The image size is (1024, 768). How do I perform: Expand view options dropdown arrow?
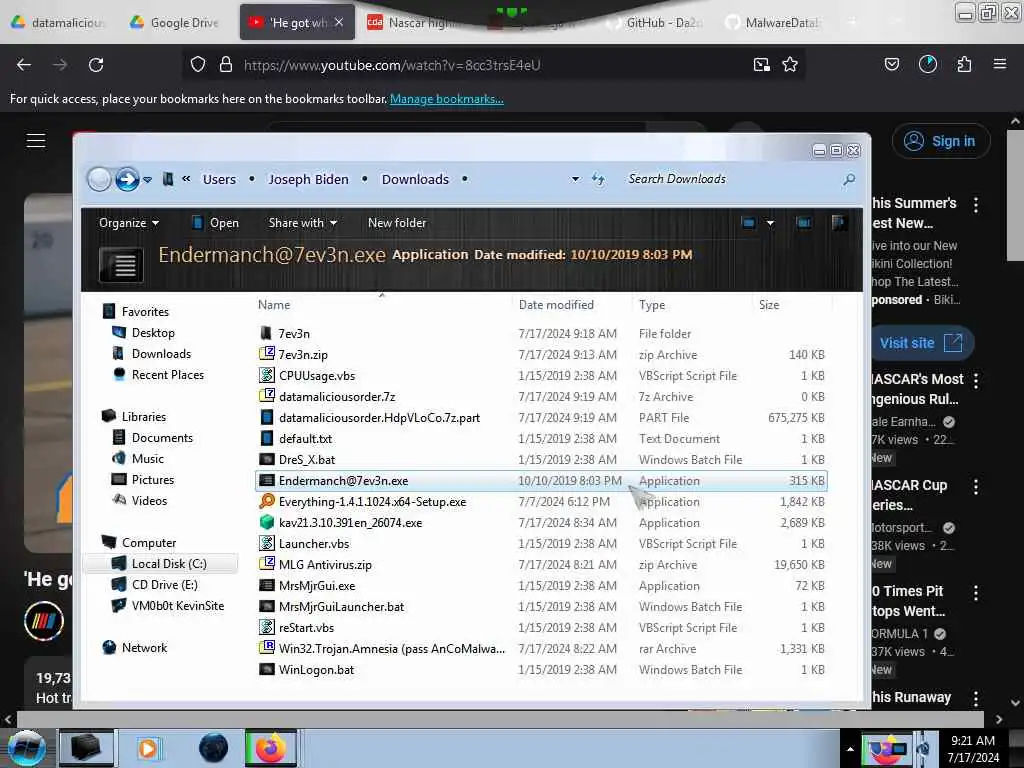coord(771,223)
